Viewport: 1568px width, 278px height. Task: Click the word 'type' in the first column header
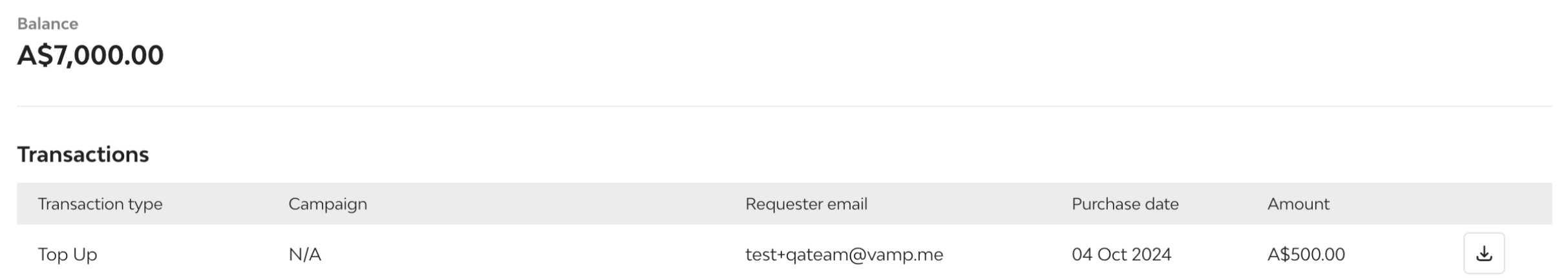(145, 204)
